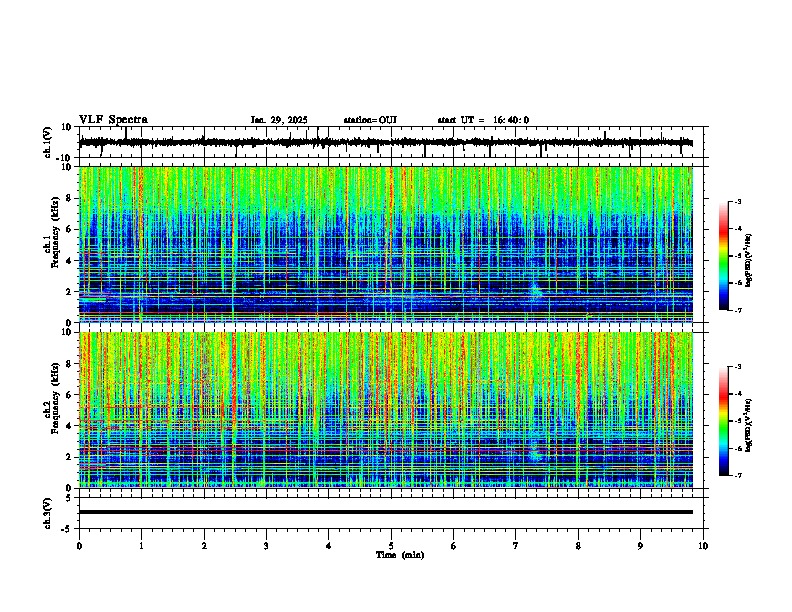Viewport: 792px width, 612px height.
Task: Click the '4' kHz tick on ch.2 axis
Action: pos(69,426)
